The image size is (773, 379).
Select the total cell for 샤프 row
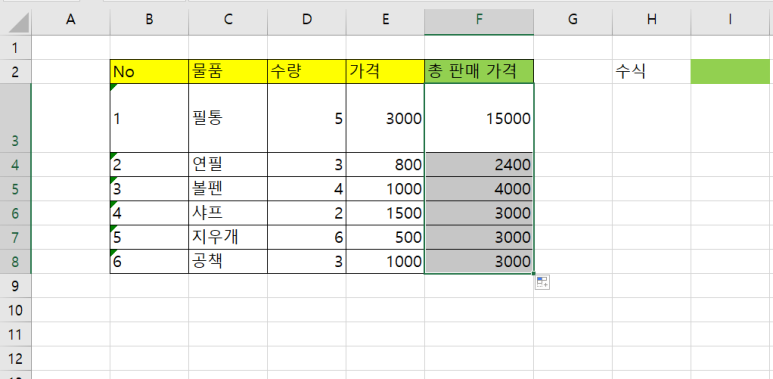pos(479,213)
